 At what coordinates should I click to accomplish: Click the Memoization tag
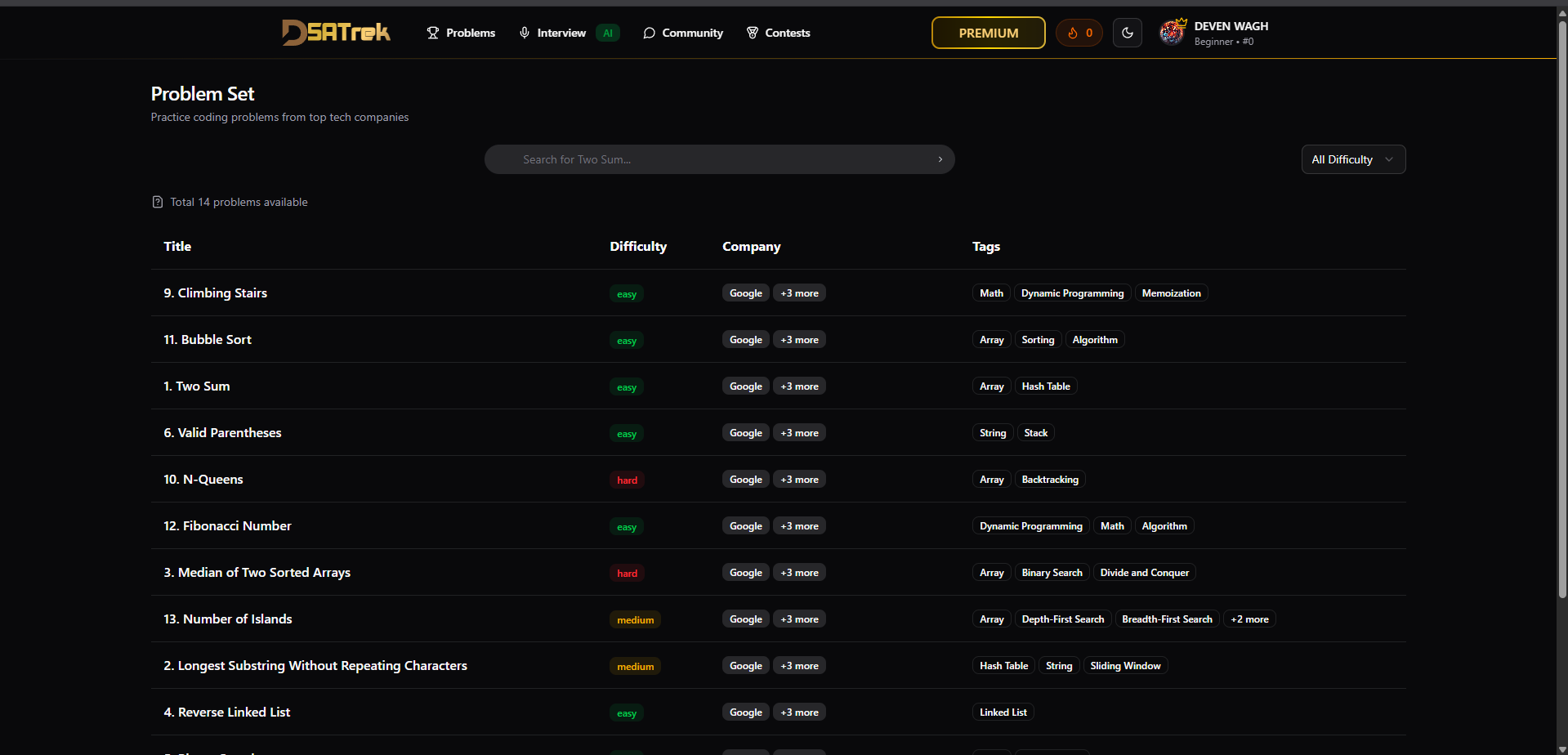point(1171,293)
